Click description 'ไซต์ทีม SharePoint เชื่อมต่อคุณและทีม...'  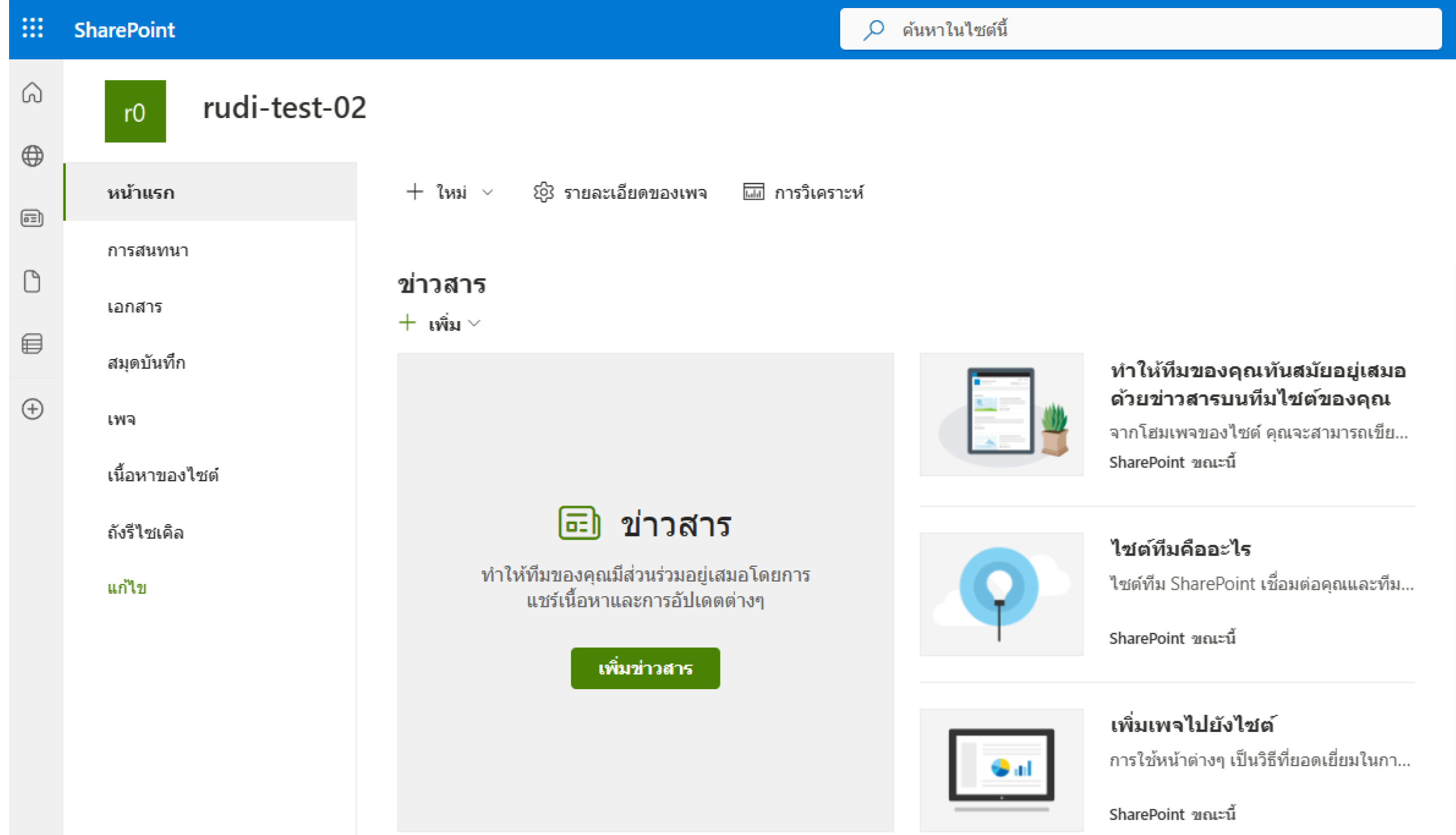[x=1261, y=584]
